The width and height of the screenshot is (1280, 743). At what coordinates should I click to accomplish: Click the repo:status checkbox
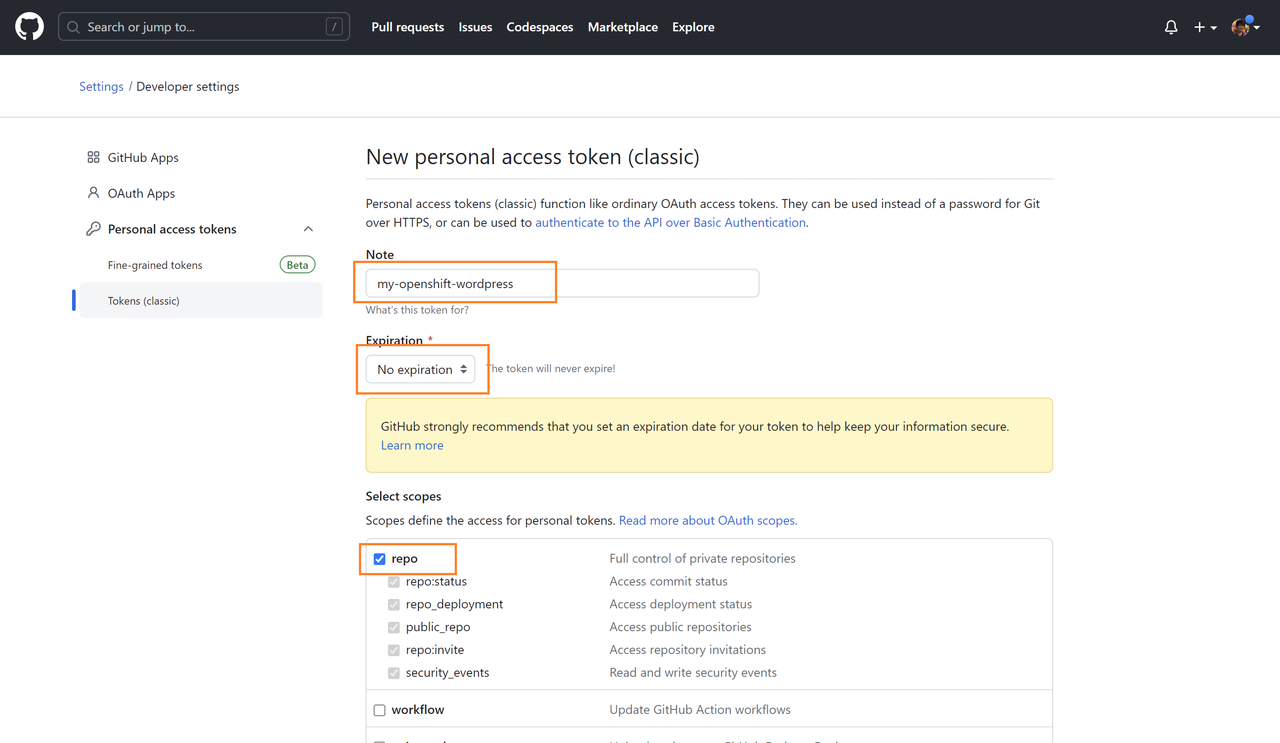[394, 582]
